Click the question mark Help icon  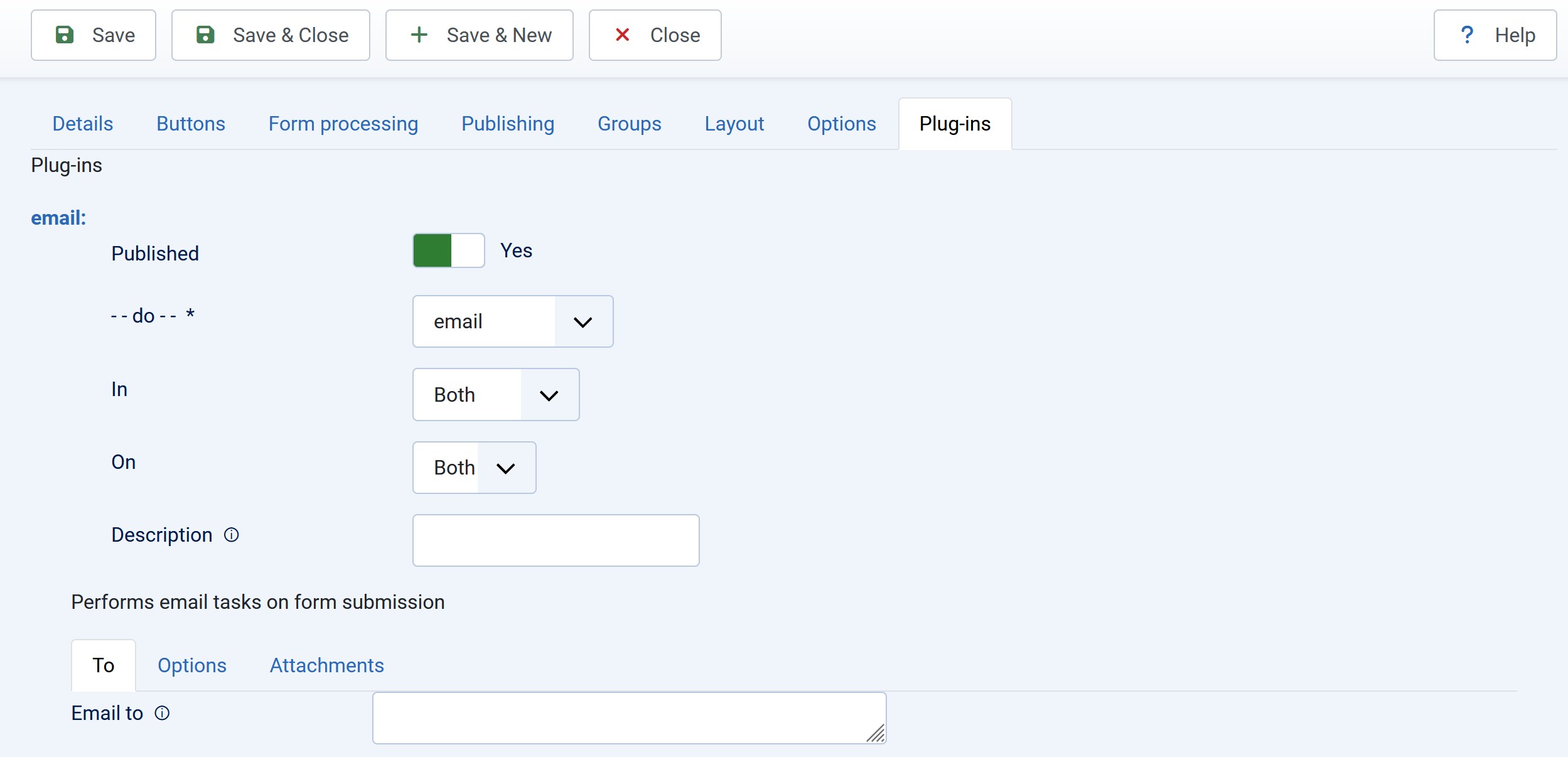(x=1467, y=35)
